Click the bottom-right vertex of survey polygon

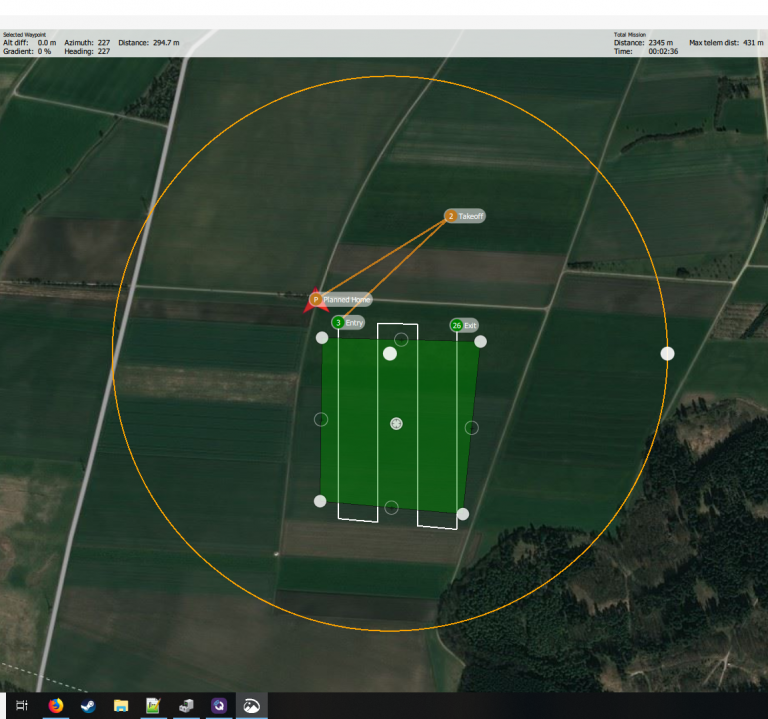click(463, 514)
